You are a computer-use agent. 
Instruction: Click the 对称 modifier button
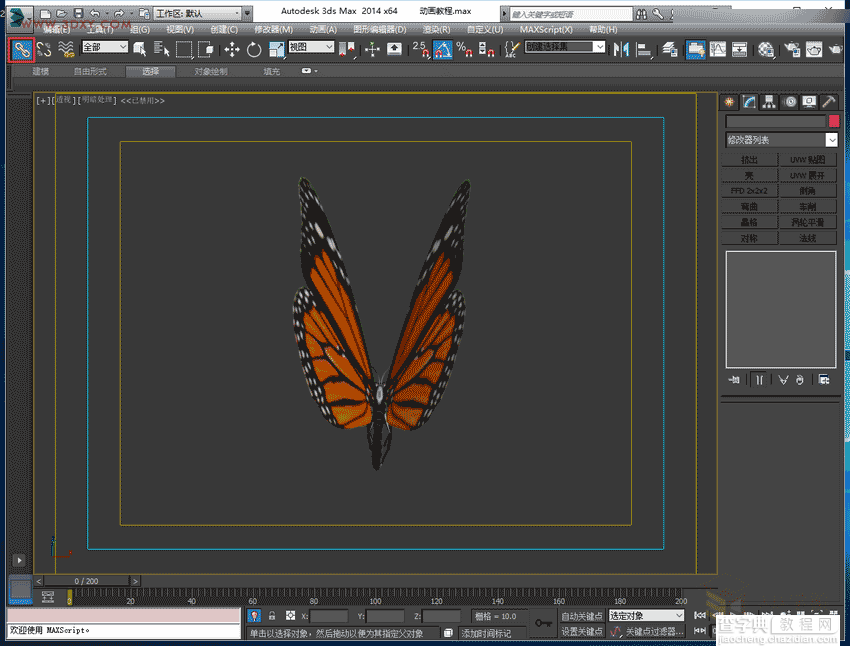749,238
